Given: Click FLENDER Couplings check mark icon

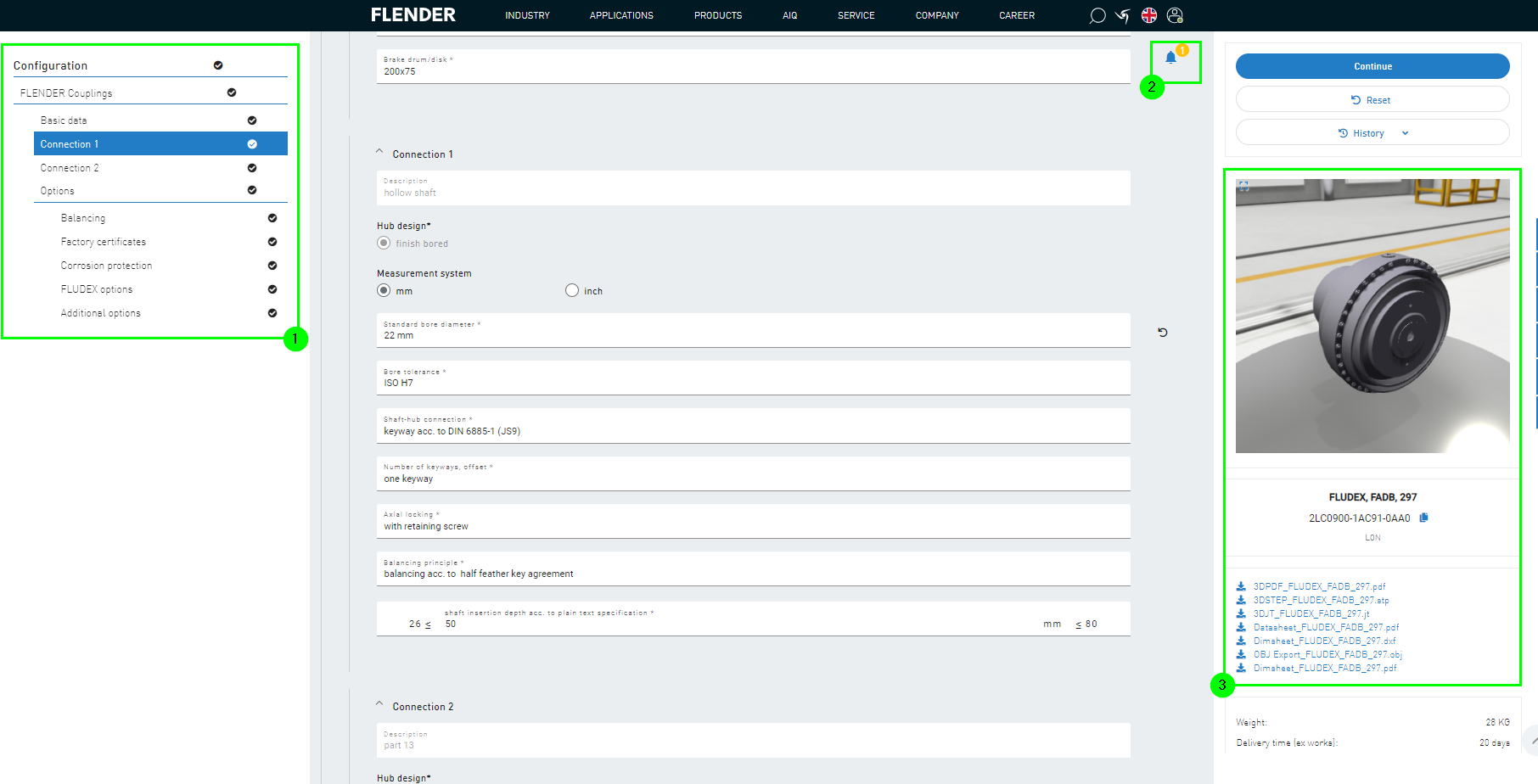Looking at the screenshot, I should (232, 92).
